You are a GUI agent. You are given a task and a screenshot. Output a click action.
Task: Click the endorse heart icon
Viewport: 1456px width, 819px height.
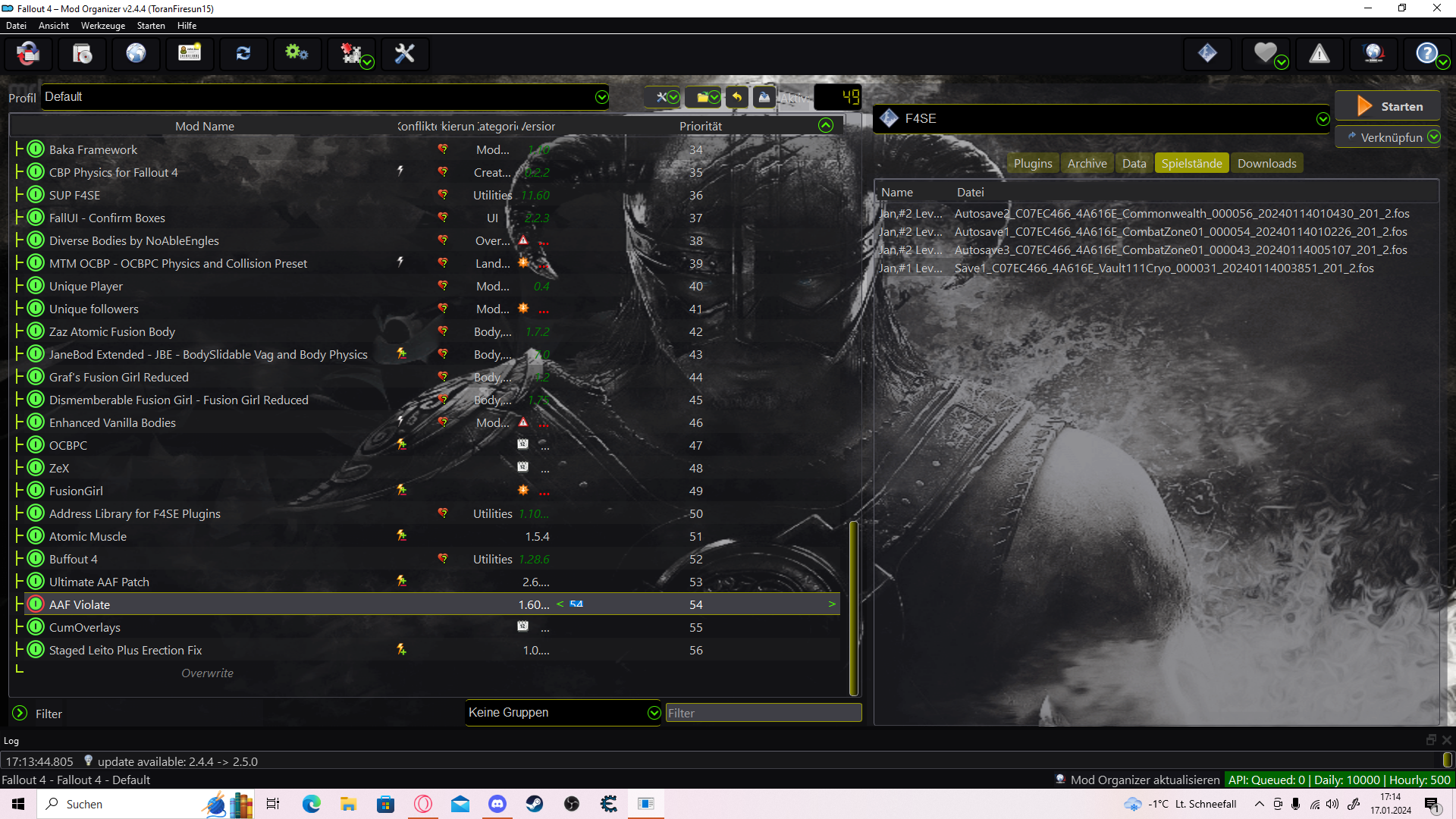point(1265,54)
